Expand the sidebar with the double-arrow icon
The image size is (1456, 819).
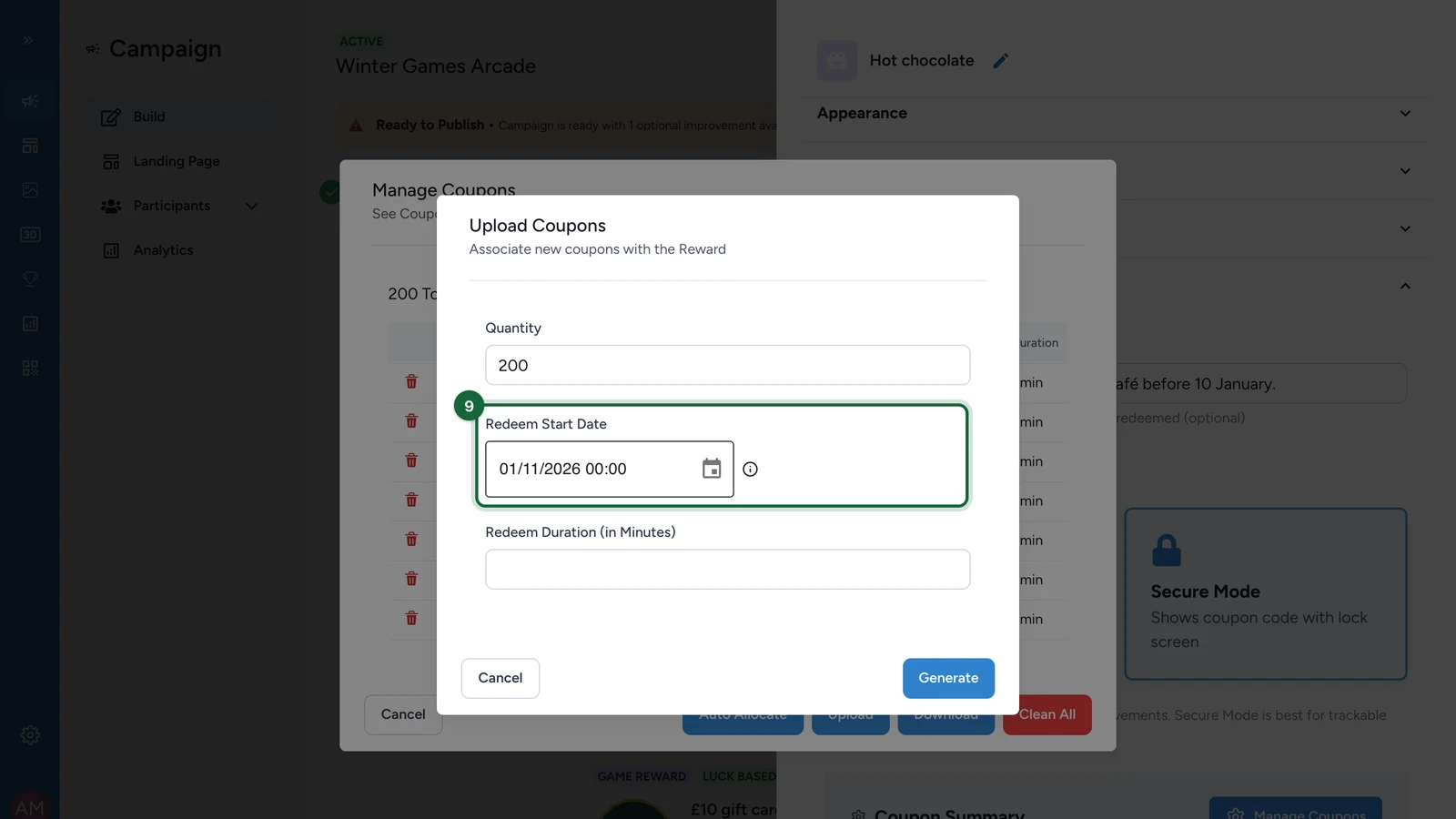click(28, 40)
